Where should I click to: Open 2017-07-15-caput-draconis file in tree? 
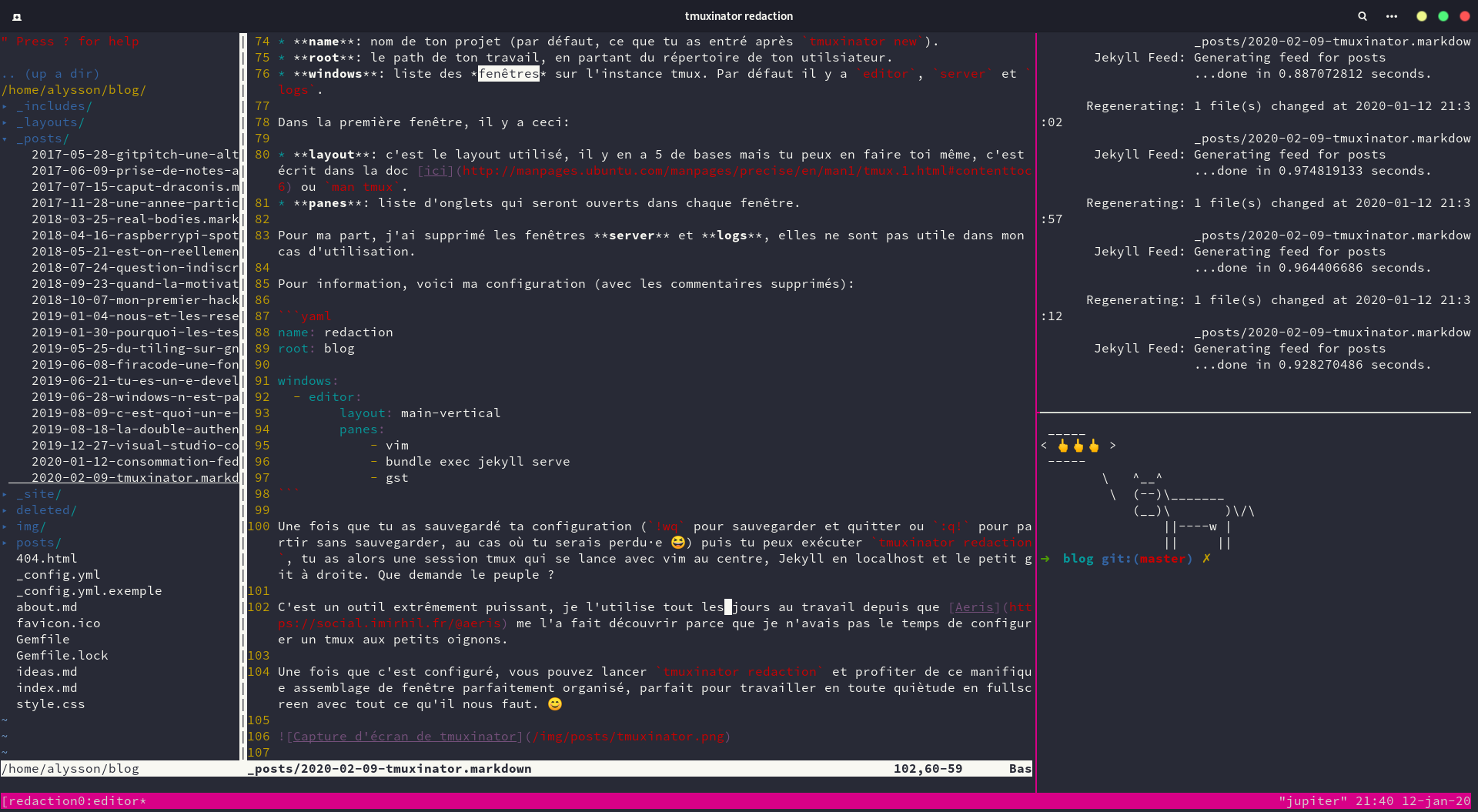point(135,187)
